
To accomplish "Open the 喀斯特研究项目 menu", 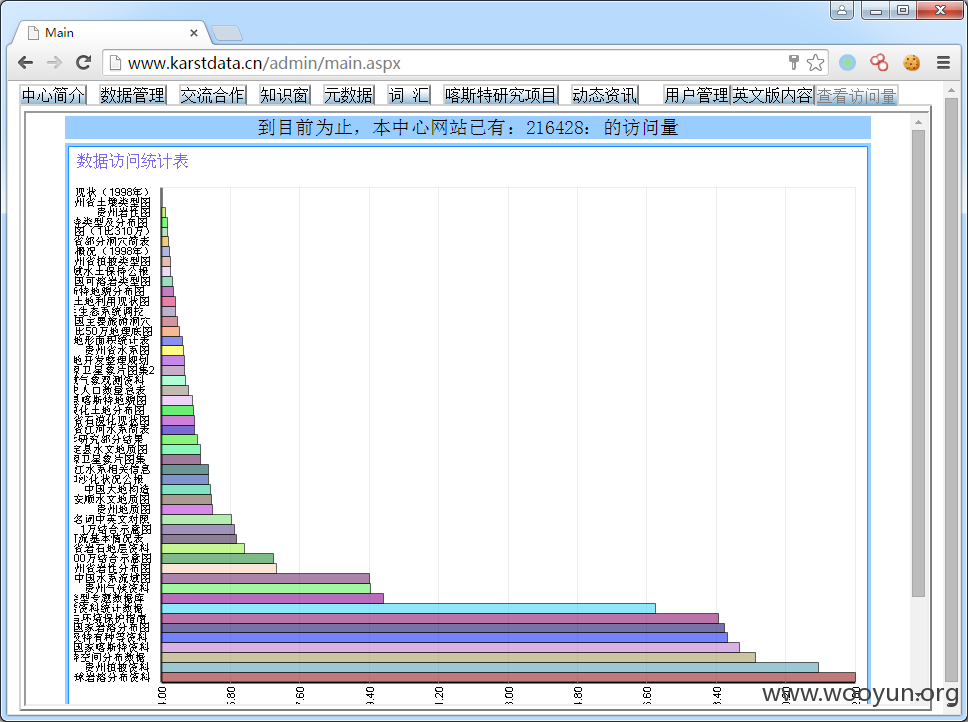I will click(x=501, y=95).
